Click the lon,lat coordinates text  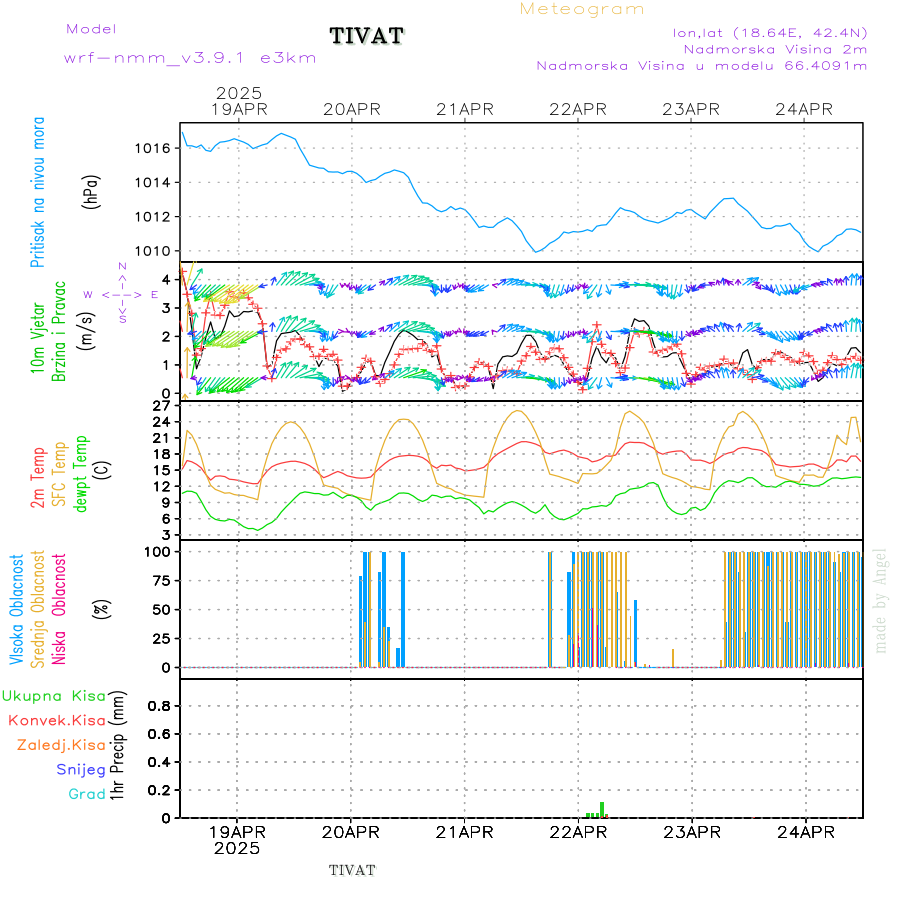pyautogui.click(x=770, y=32)
